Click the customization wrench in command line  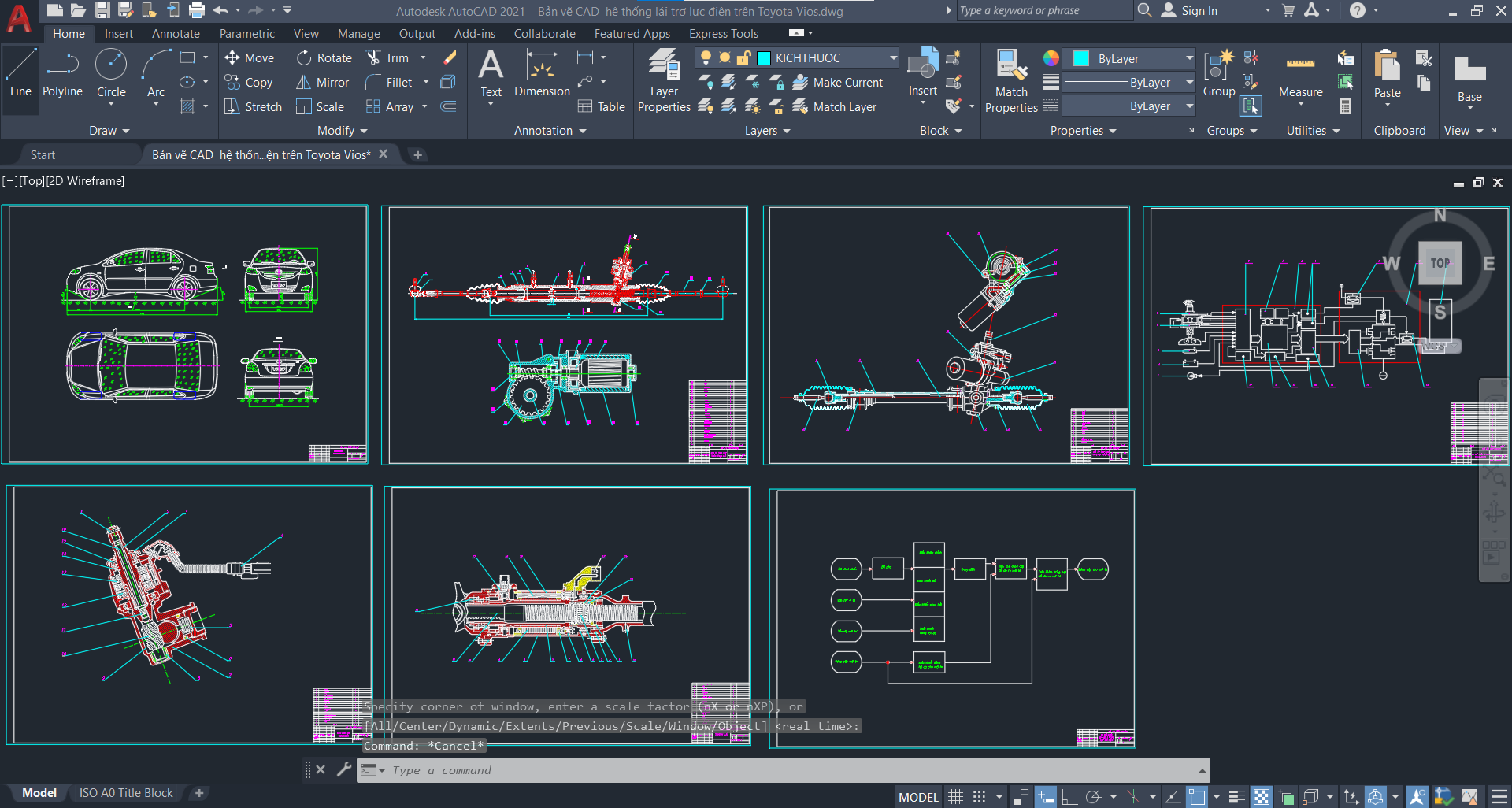coord(344,769)
